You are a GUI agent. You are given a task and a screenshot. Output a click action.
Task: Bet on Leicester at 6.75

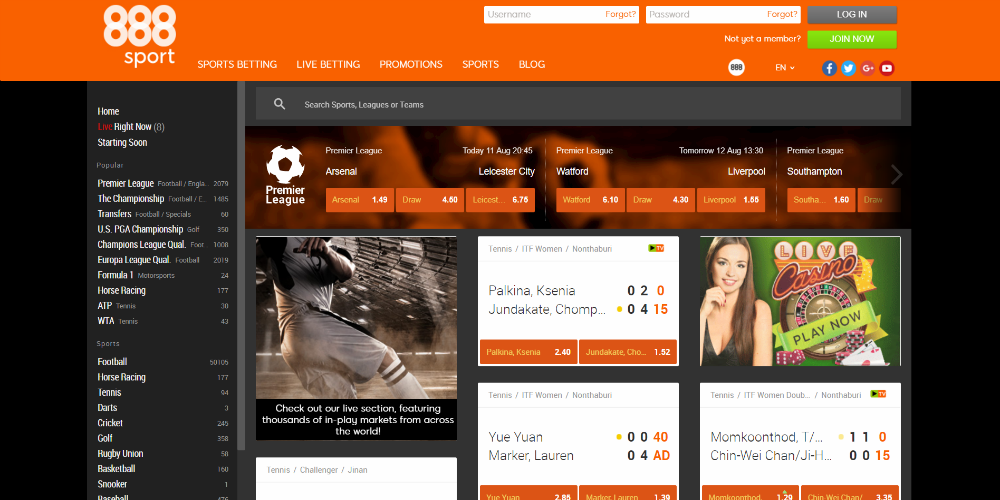pyautogui.click(x=500, y=200)
